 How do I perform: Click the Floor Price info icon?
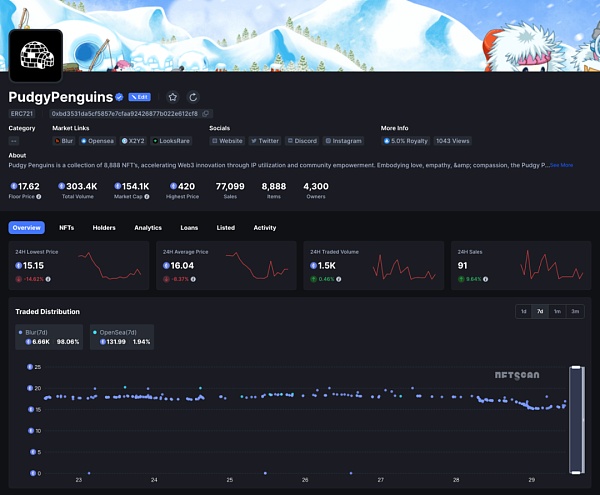pyautogui.click(x=39, y=197)
